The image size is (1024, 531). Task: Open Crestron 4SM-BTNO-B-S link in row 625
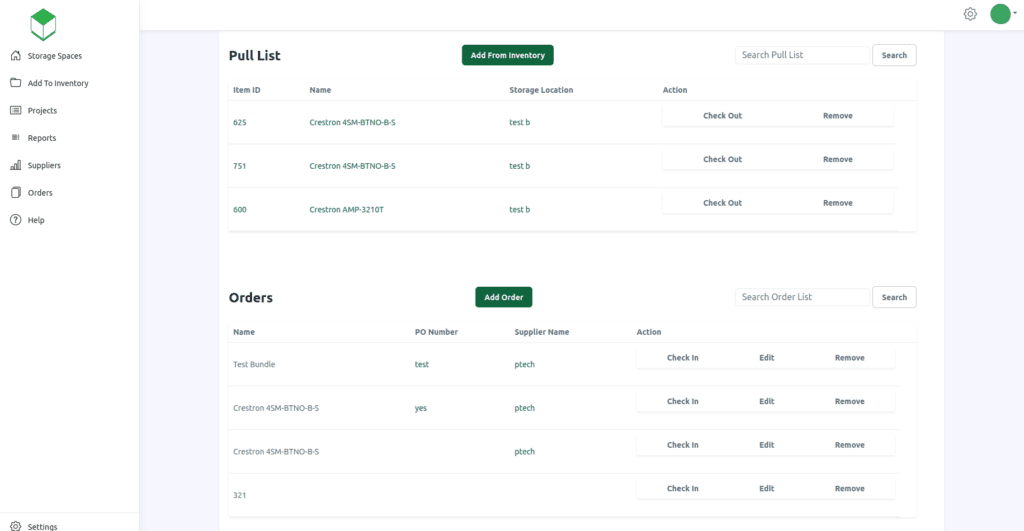[352, 123]
